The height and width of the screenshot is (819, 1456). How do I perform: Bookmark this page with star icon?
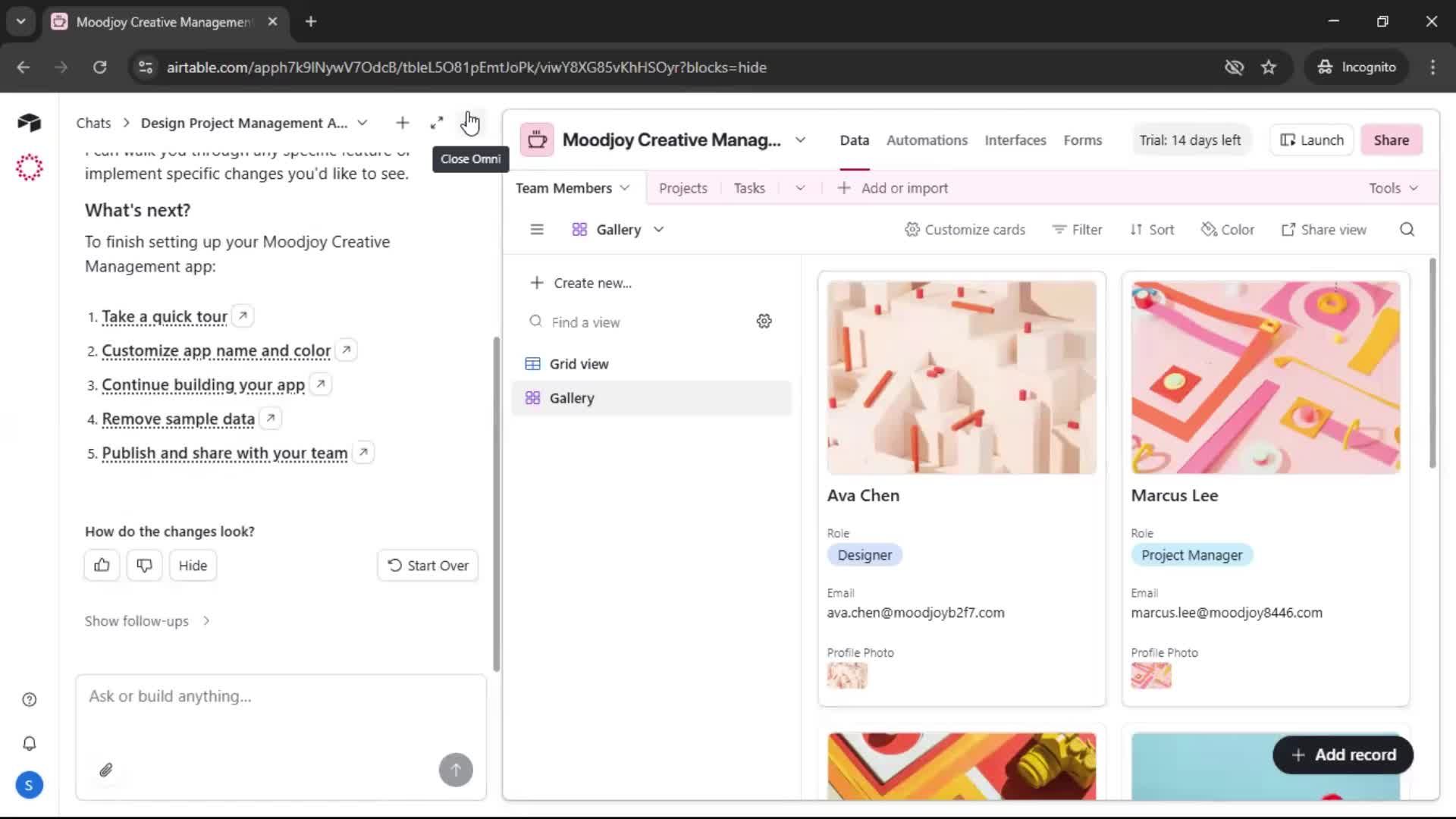[x=1269, y=67]
